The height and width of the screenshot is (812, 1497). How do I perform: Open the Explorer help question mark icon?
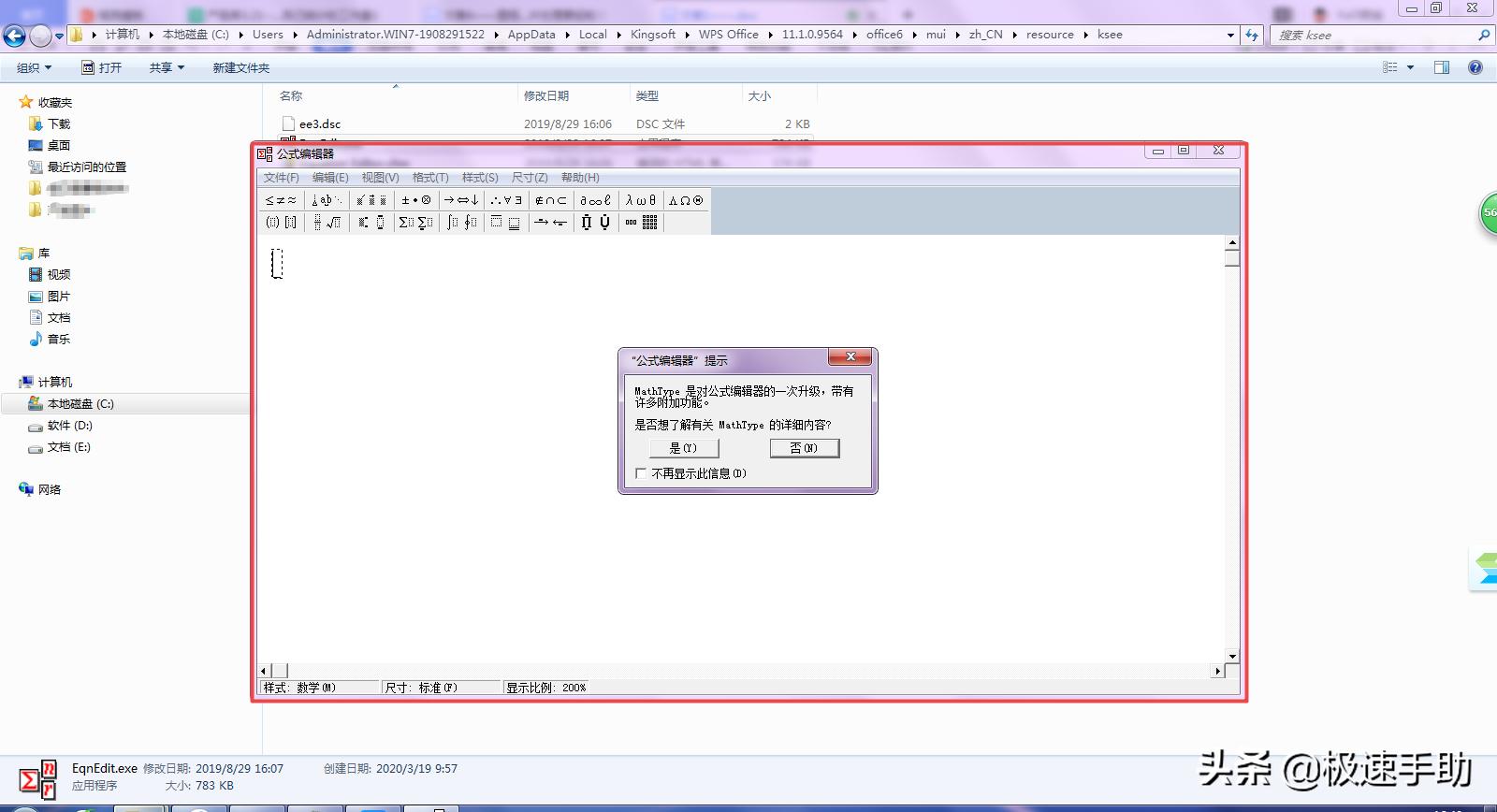point(1475,67)
